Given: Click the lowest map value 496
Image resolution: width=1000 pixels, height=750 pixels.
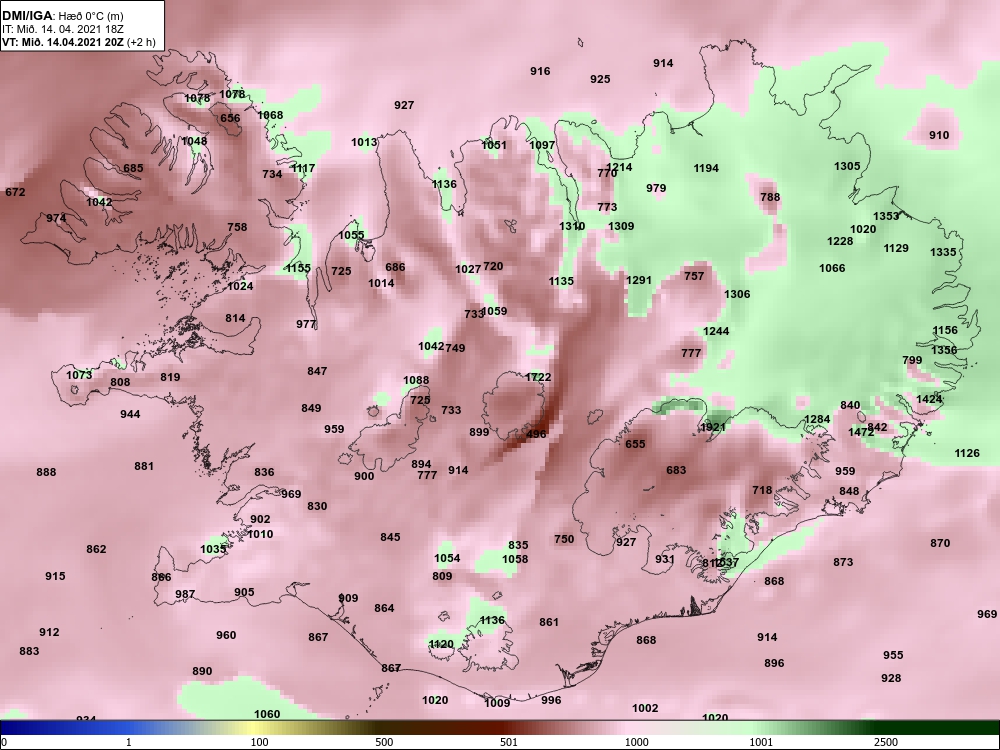Looking at the screenshot, I should [536, 434].
